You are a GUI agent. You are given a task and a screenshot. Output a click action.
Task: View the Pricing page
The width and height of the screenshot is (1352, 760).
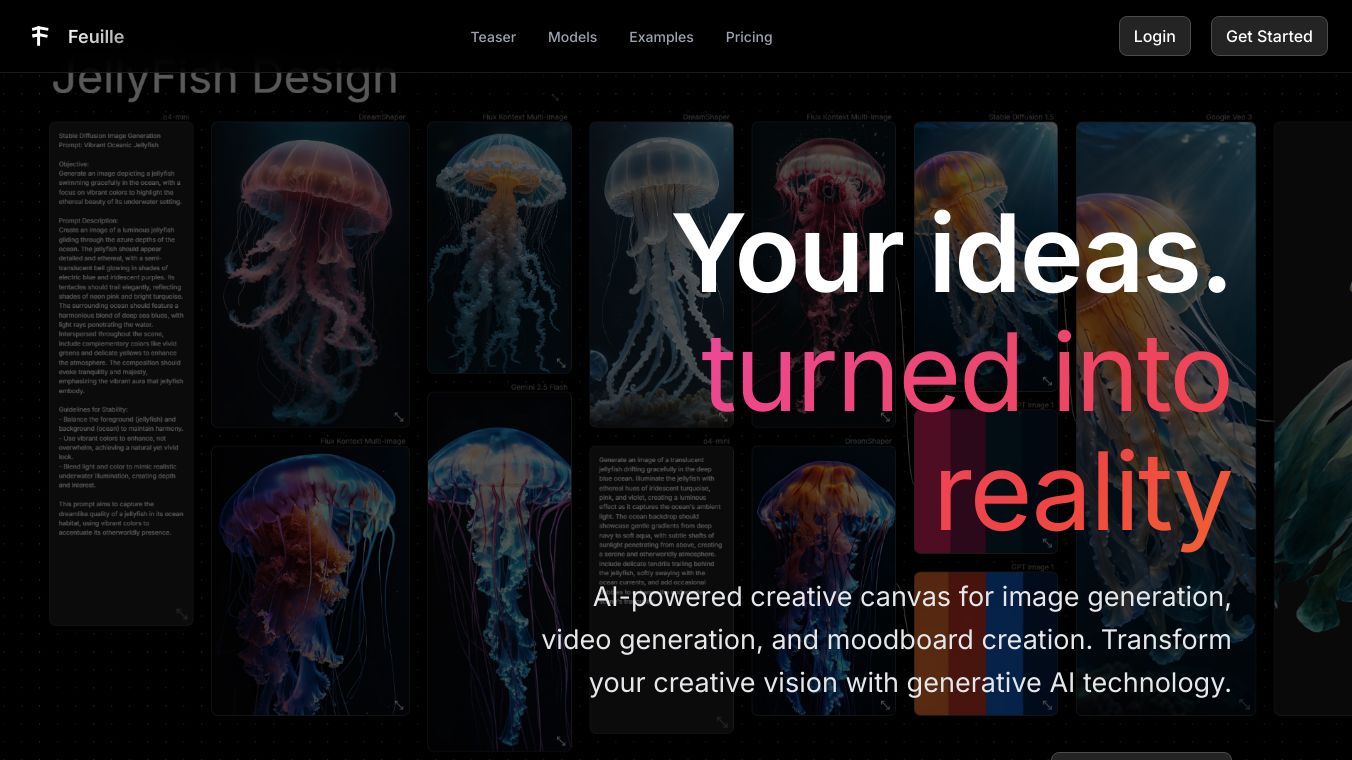point(749,37)
